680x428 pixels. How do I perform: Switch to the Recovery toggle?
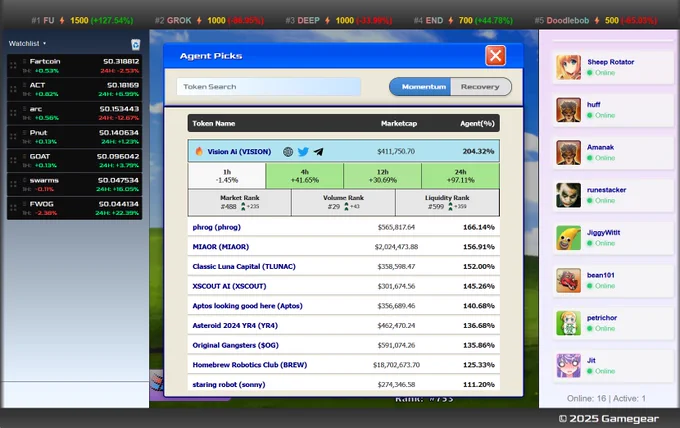(x=481, y=87)
